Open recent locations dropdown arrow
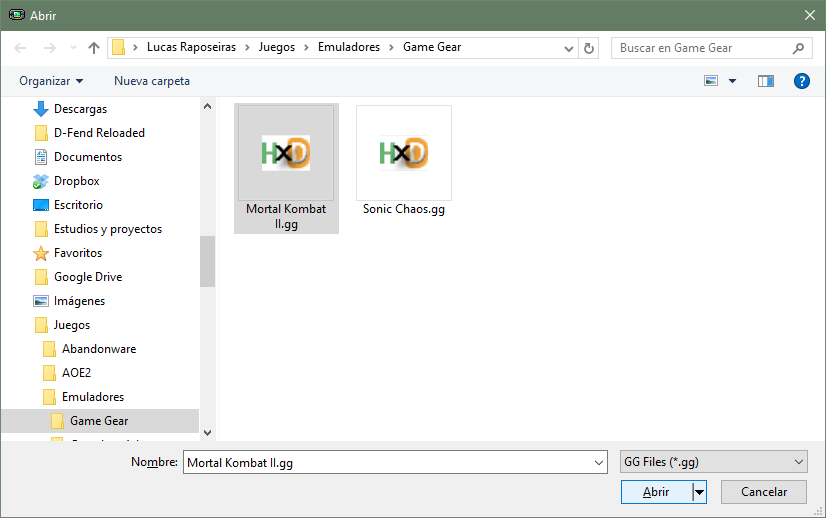Viewport: 826px width, 518px height. tap(73, 48)
